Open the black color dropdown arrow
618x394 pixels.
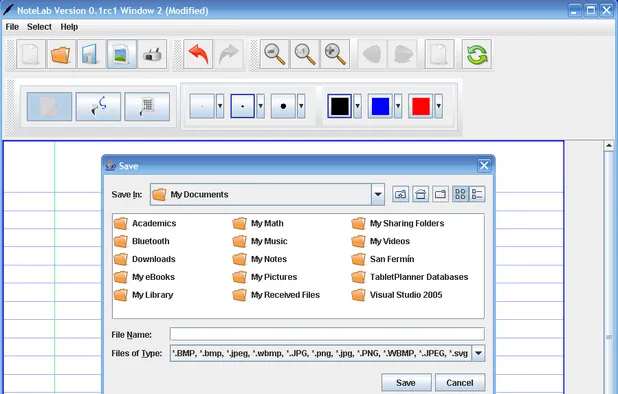(357, 106)
